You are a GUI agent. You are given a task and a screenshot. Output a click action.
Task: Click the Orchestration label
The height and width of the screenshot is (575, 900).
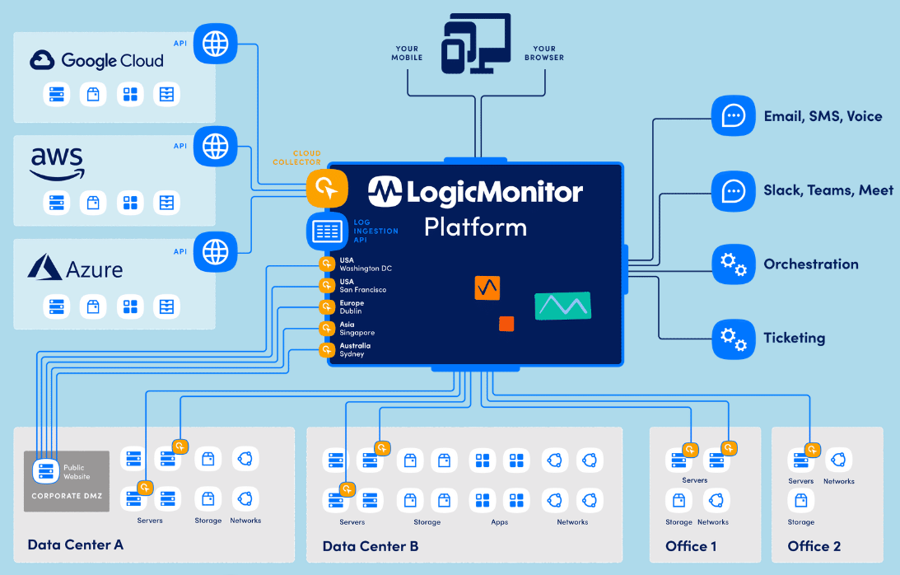tap(811, 264)
